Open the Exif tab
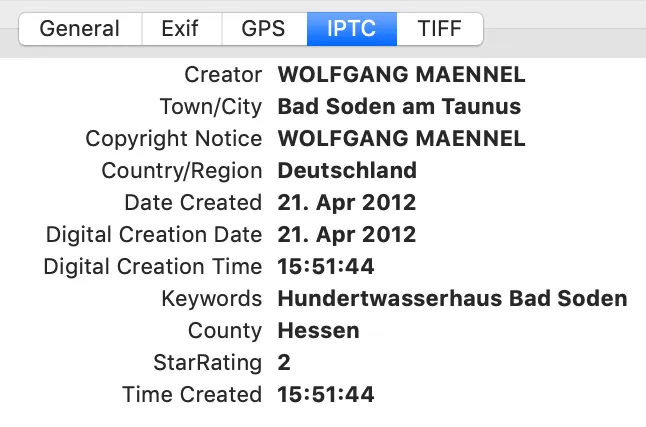The image size is (646, 427). click(x=182, y=29)
